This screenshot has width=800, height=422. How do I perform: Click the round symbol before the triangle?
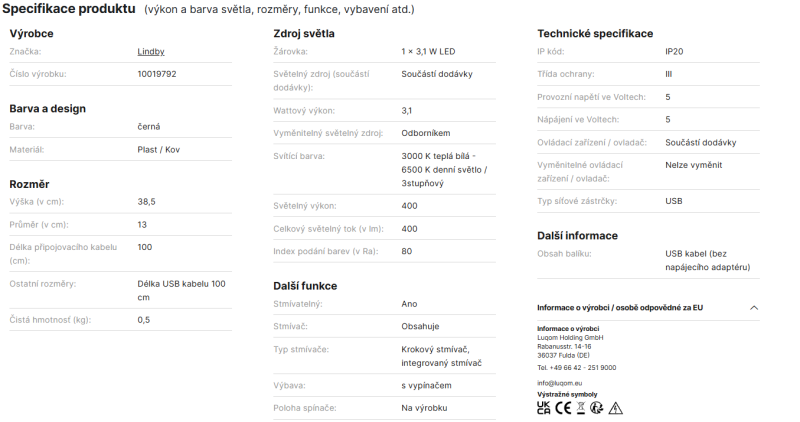[596, 408]
